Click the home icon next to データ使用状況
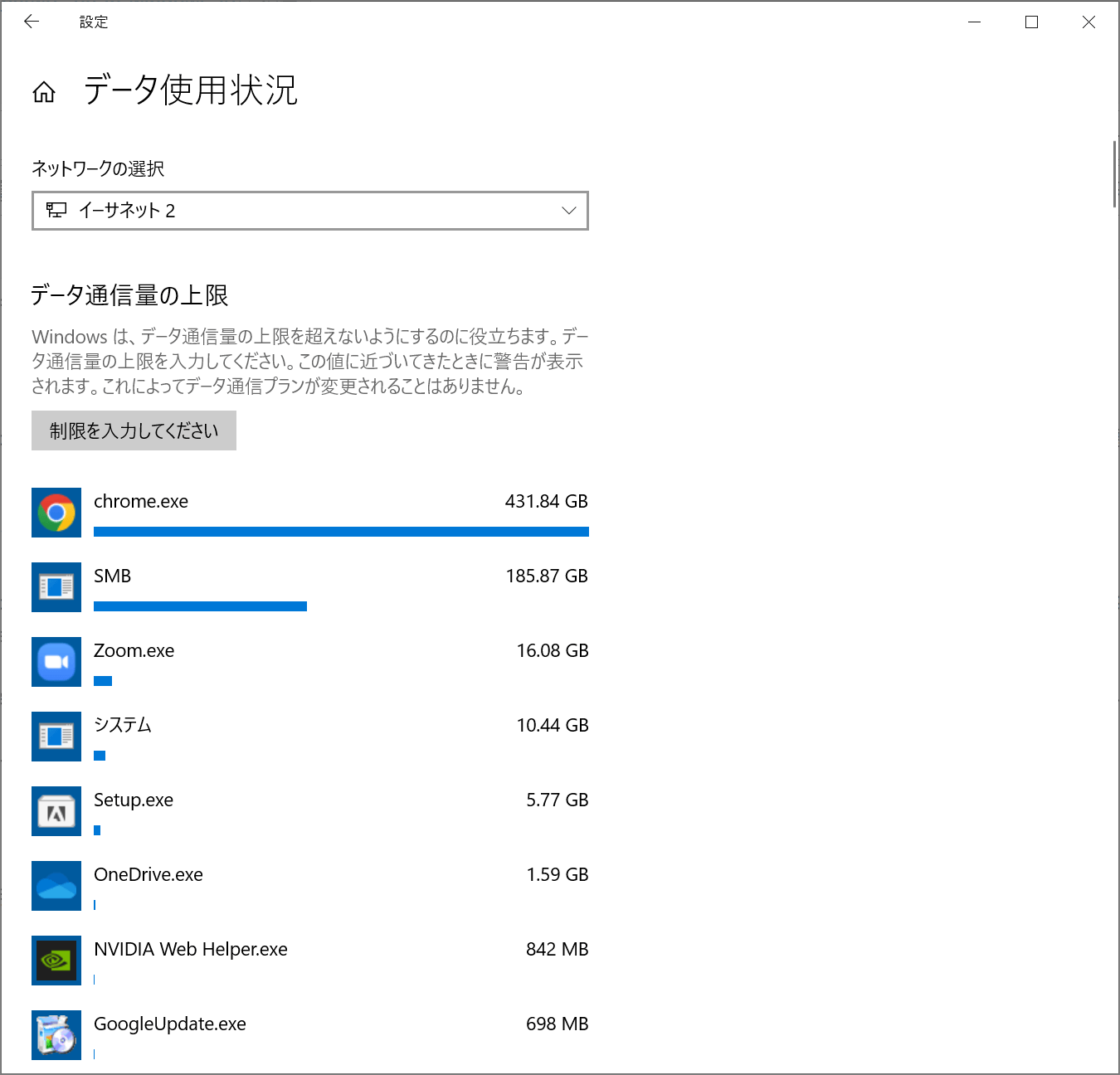This screenshot has height=1075, width=1120. tap(44, 93)
